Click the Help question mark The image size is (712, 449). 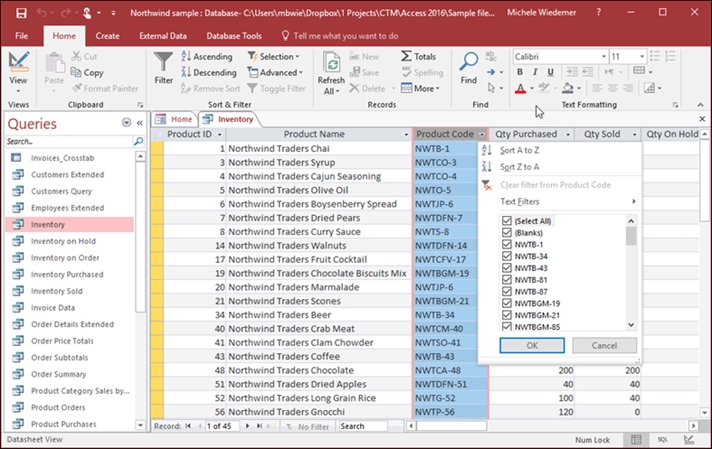(598, 12)
